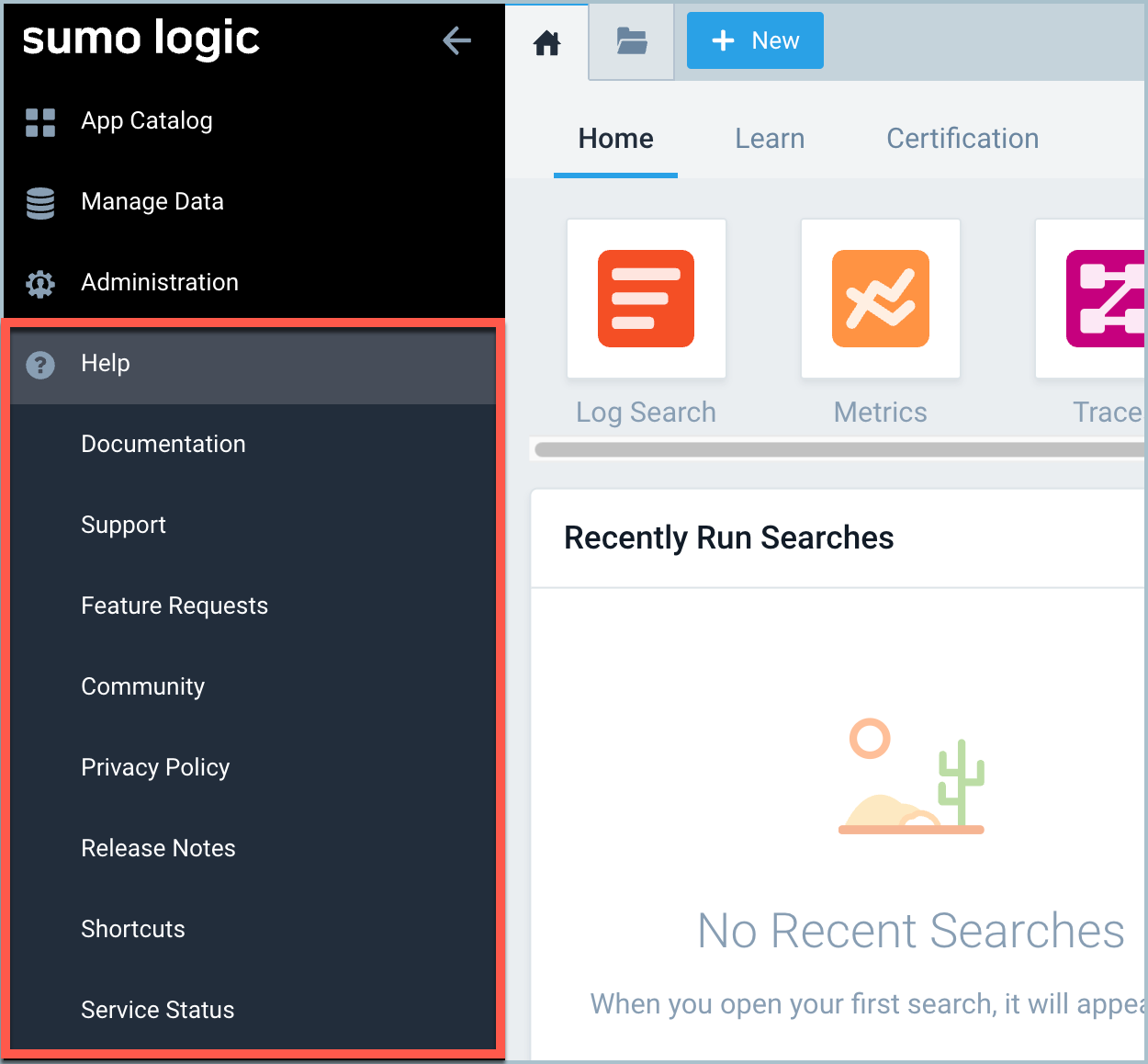The height and width of the screenshot is (1064, 1148).
Task: Click the horizontal scrollbar under app tiles
Action: [x=838, y=450]
